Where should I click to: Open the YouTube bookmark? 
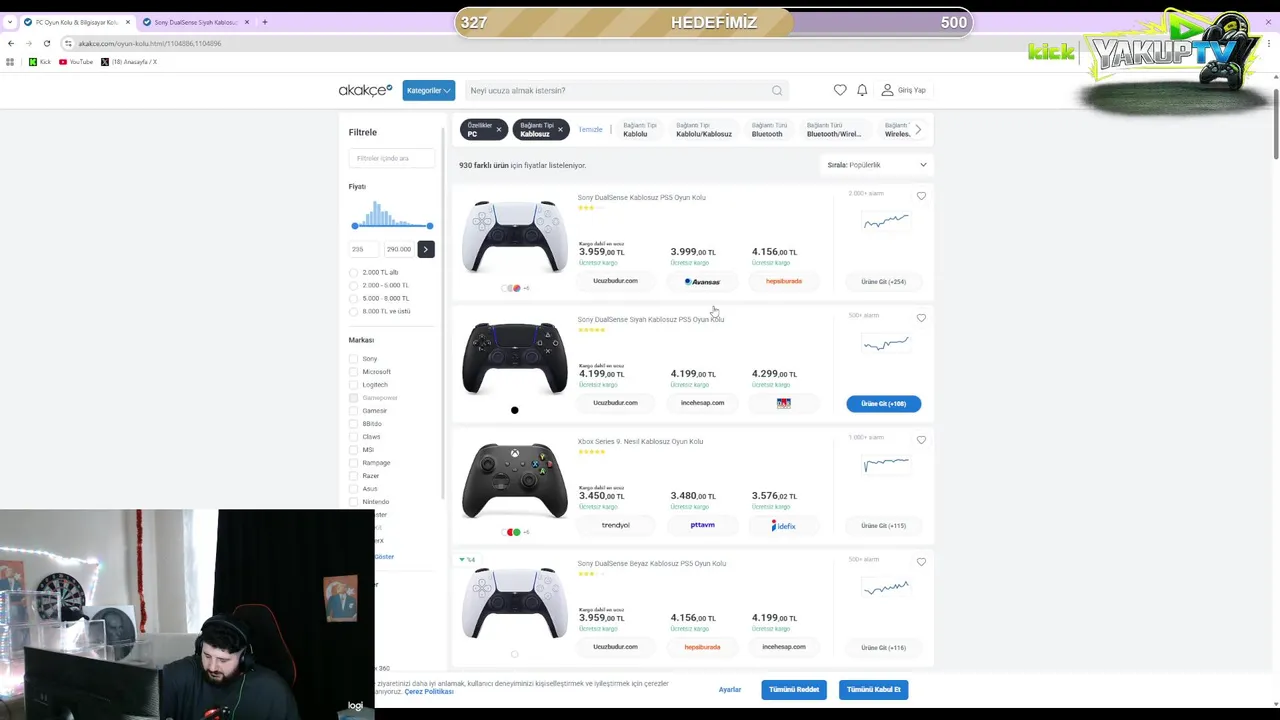pyautogui.click(x=76, y=62)
